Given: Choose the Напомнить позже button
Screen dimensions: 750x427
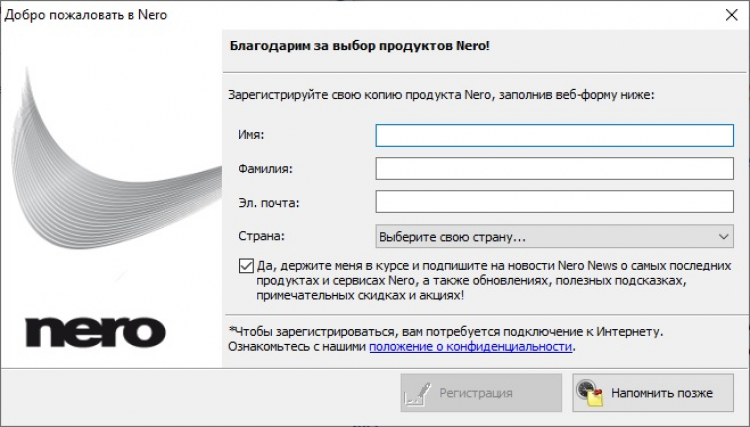Looking at the screenshot, I should click(x=653, y=393).
